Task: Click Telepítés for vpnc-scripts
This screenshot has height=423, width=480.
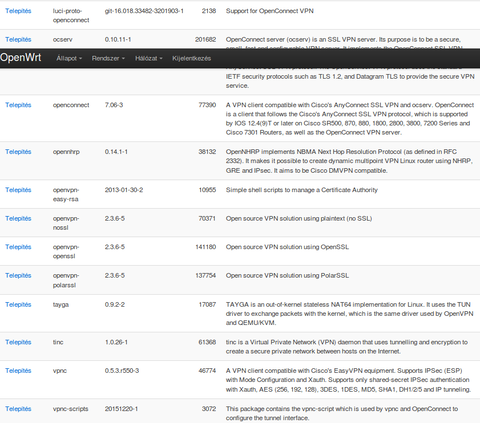Action: (18, 409)
